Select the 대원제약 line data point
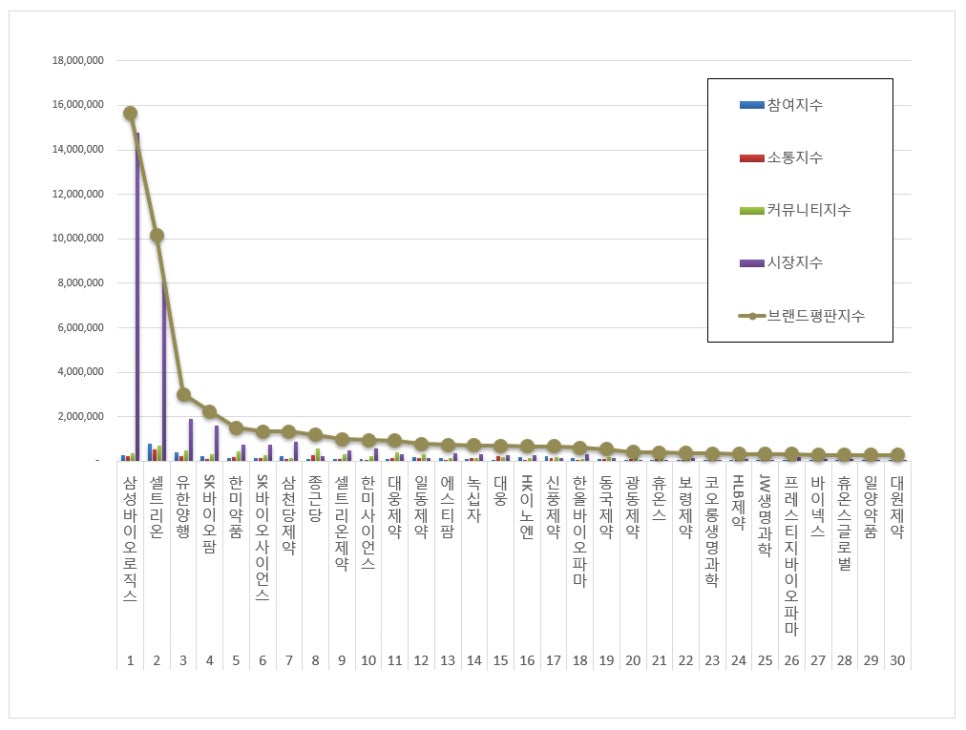This screenshot has height=730, width=966. (897, 455)
